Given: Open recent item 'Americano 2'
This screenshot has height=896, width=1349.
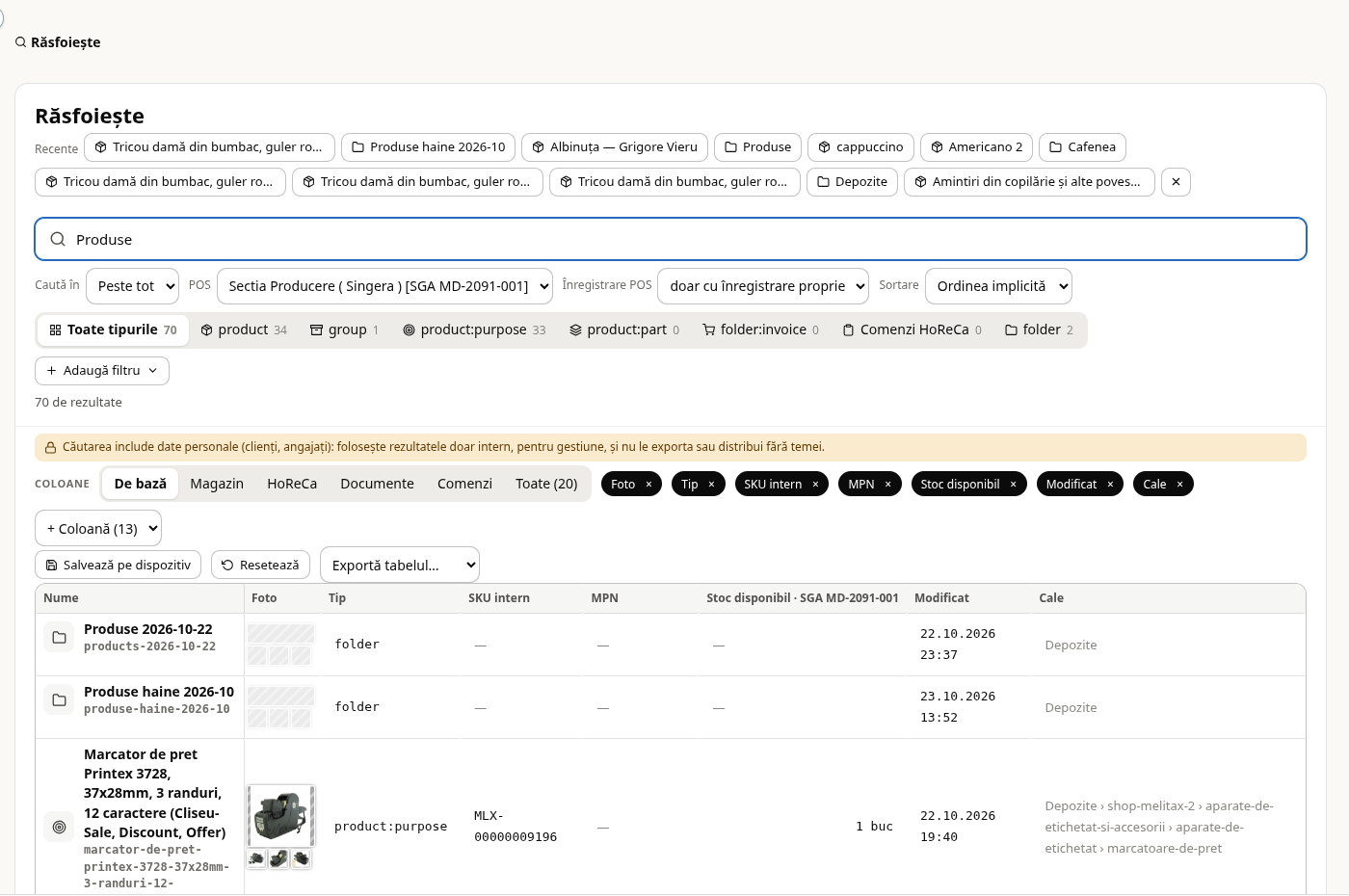Looking at the screenshot, I should point(976,147).
